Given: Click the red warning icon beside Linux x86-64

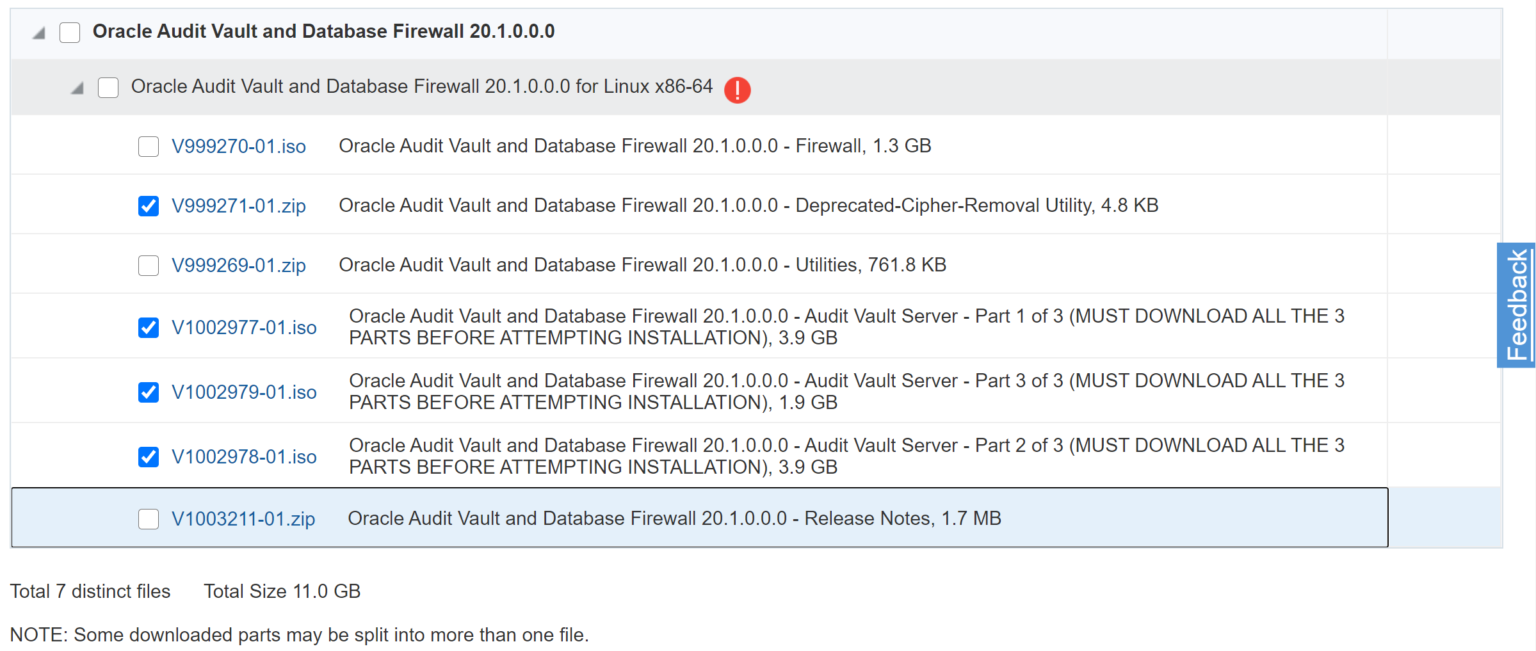Looking at the screenshot, I should [737, 90].
